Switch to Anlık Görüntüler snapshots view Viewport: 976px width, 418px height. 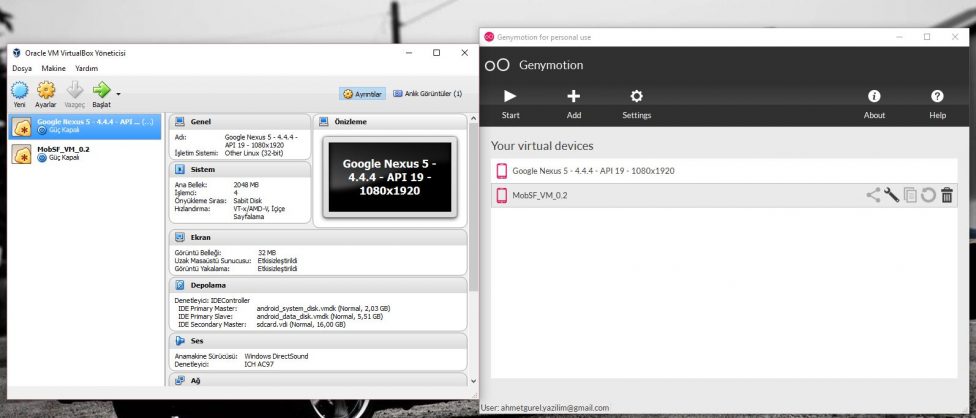[x=427, y=94]
